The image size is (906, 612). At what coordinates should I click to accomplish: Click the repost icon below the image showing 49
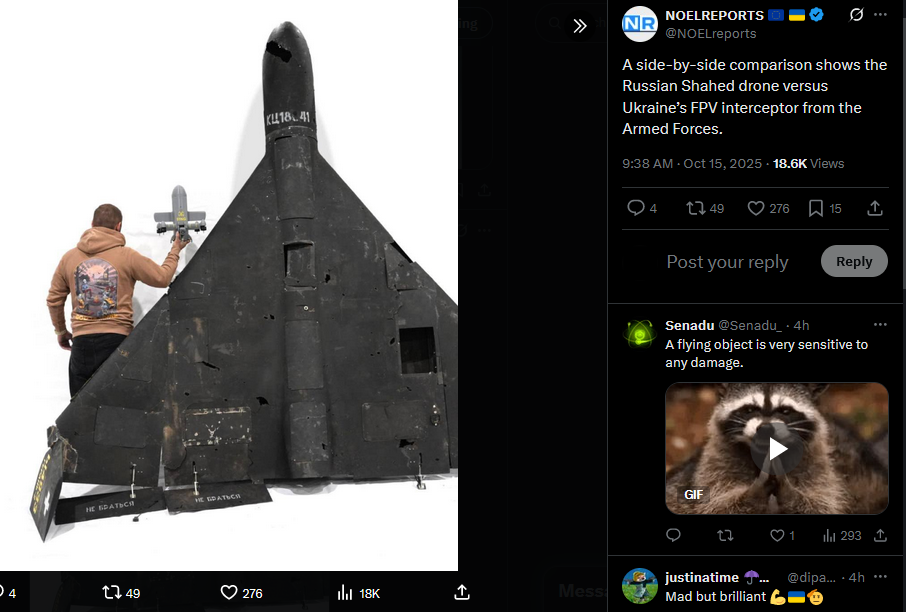pyautogui.click(x=121, y=593)
